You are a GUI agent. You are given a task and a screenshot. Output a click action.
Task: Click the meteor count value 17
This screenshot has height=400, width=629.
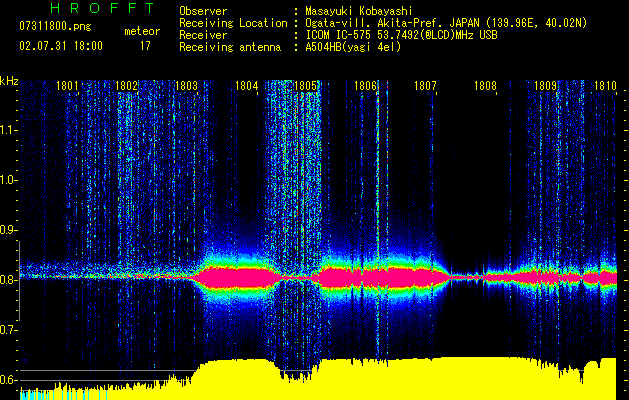click(x=145, y=46)
